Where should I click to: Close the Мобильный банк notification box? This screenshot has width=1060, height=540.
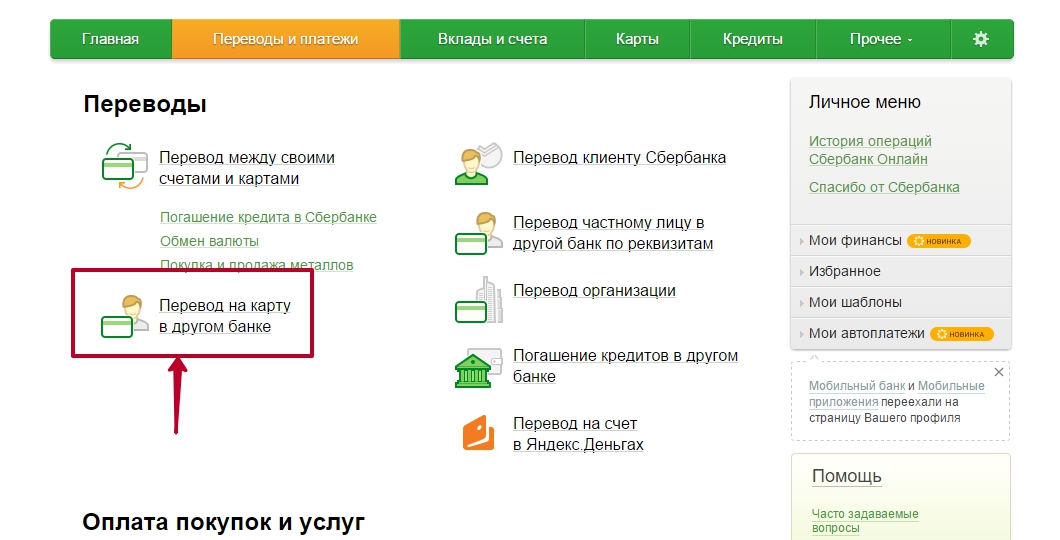point(998,372)
